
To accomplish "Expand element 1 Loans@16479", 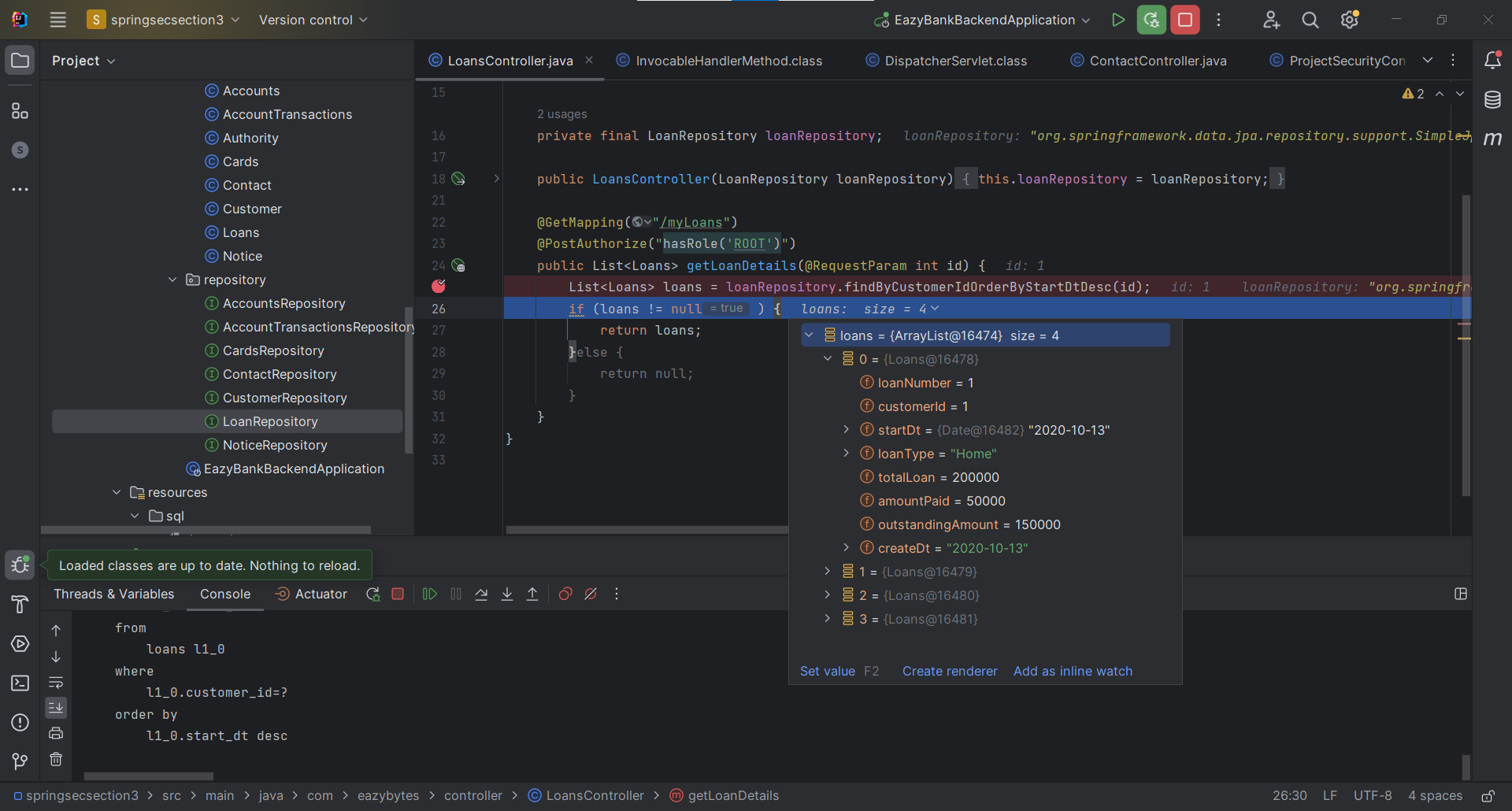I will pos(828,572).
